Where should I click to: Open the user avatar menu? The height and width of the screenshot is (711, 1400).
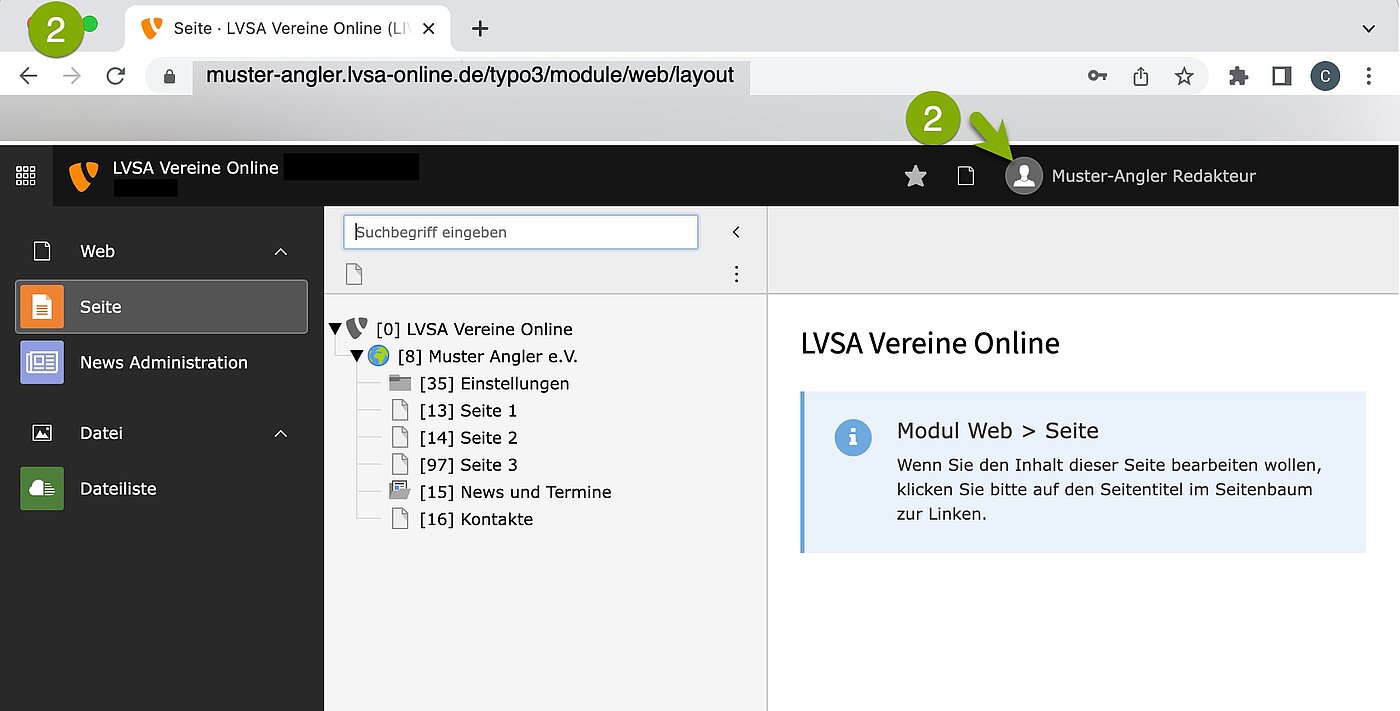(x=1023, y=176)
